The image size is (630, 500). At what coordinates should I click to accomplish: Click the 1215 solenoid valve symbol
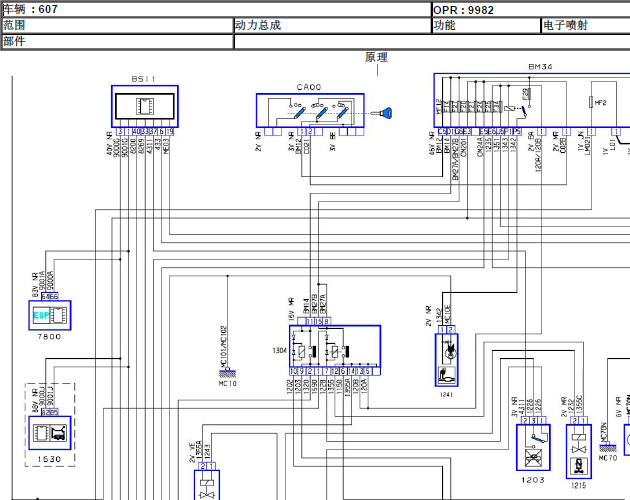[x=579, y=451]
